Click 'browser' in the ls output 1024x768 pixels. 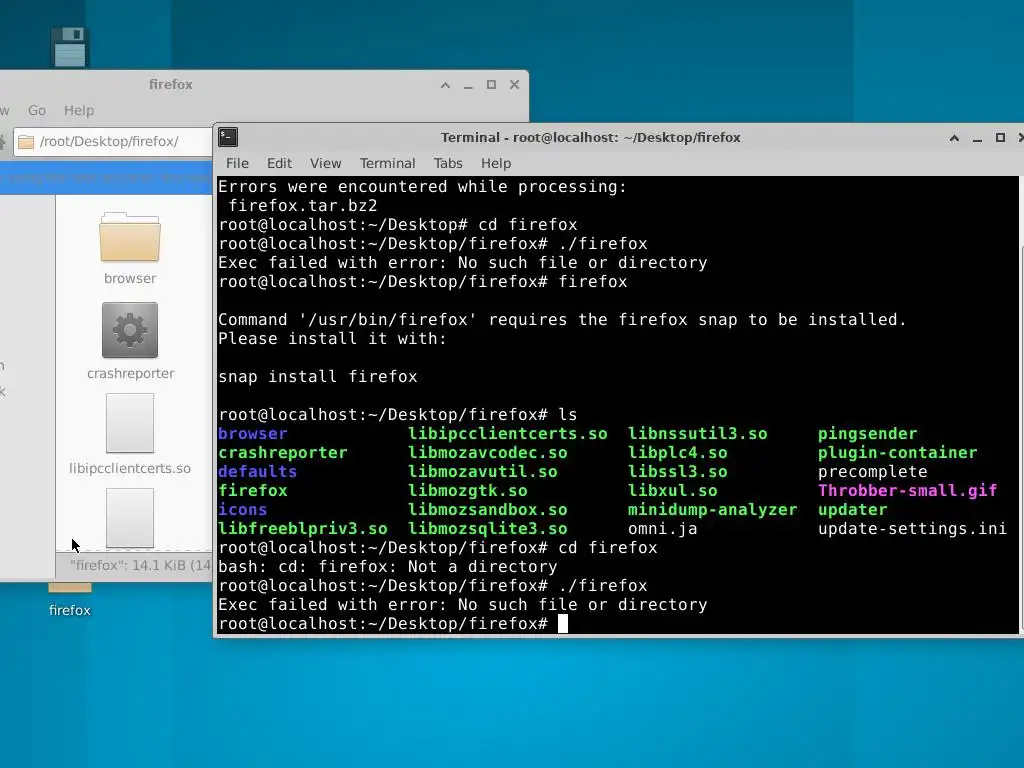253,434
